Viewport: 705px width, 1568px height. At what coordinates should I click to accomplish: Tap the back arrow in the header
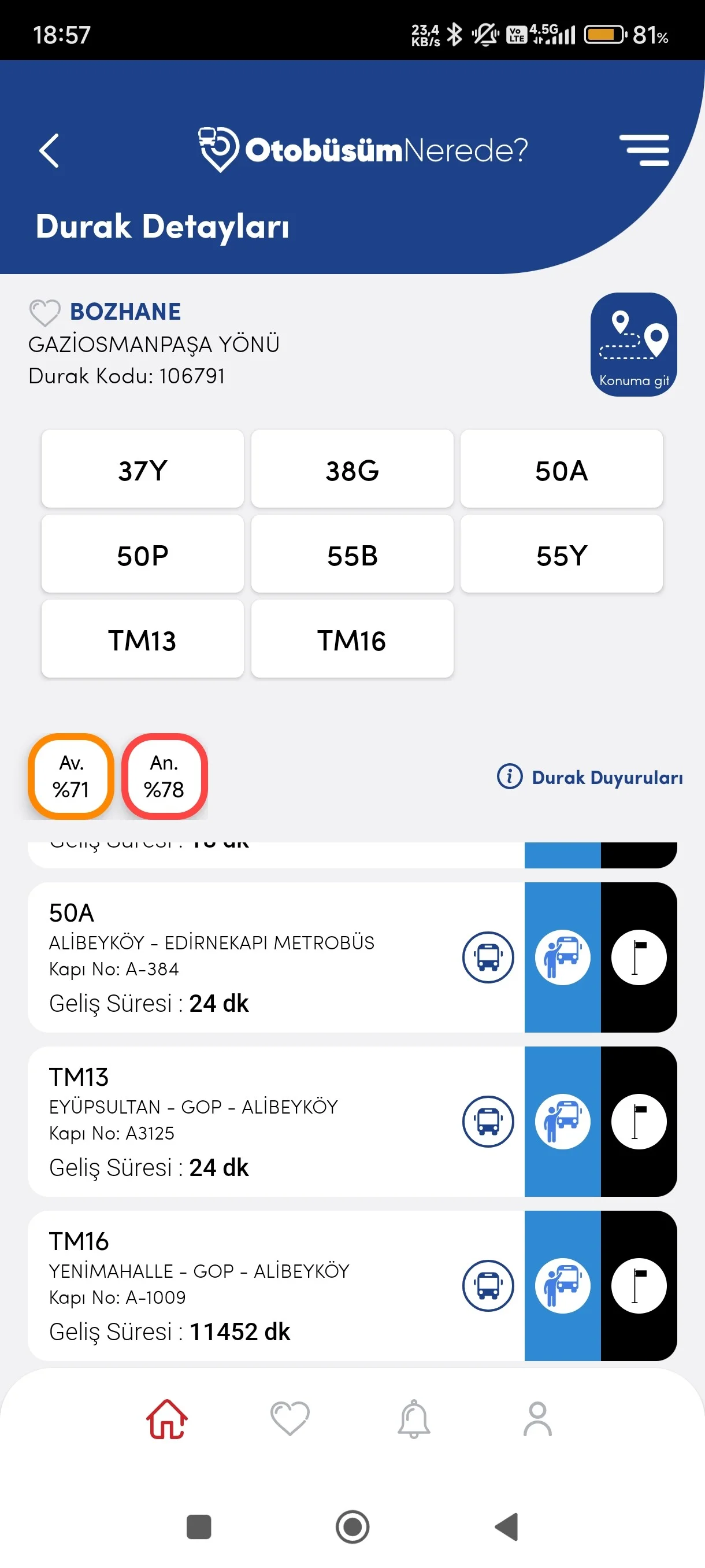tap(49, 150)
